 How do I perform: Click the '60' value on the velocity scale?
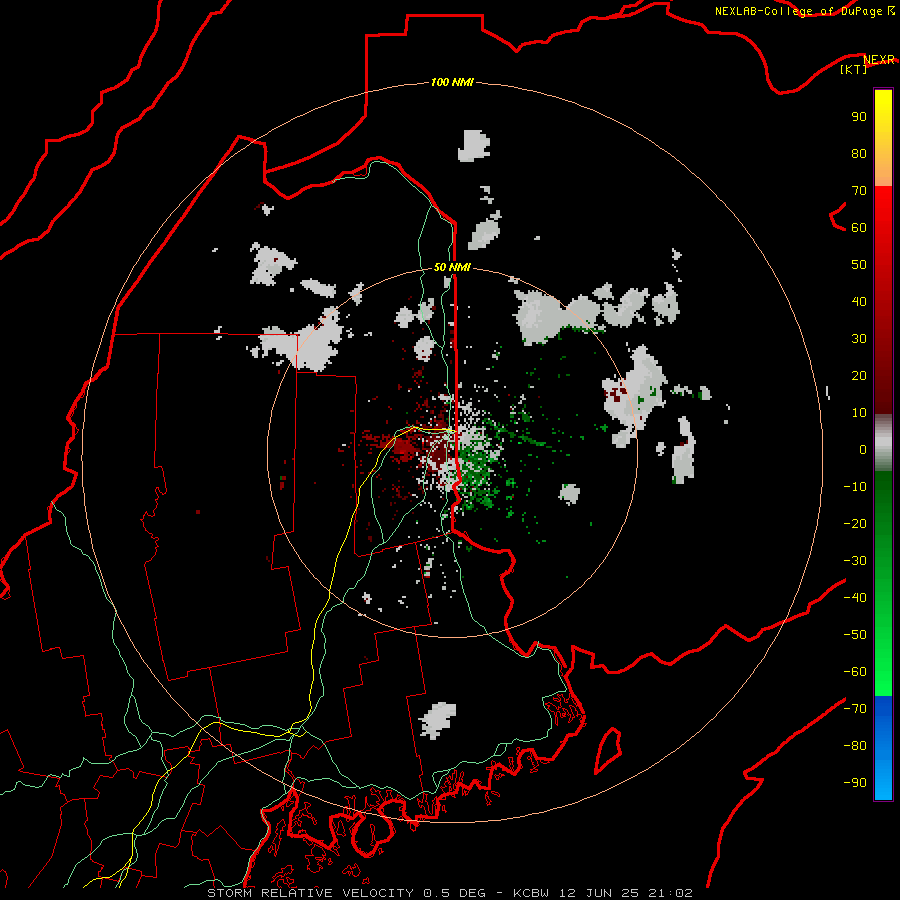pyautogui.click(x=859, y=227)
